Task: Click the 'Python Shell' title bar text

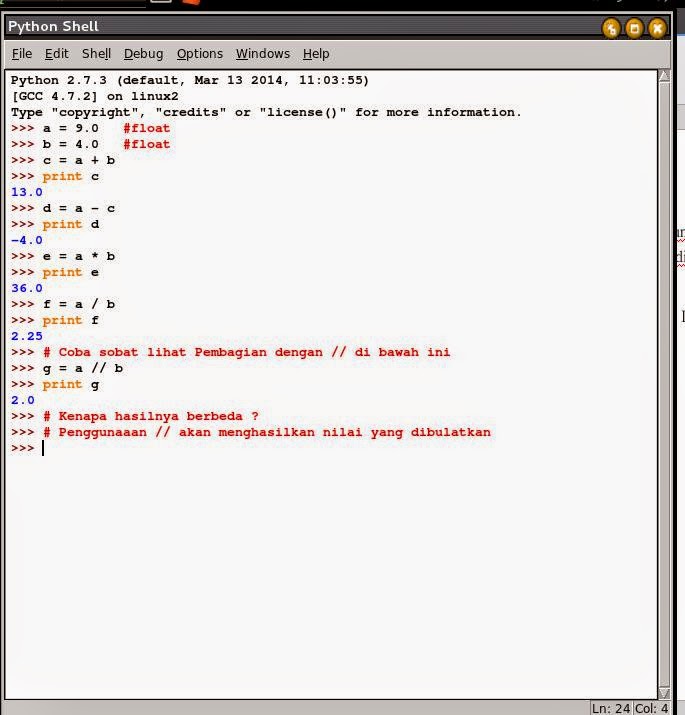Action: [x=53, y=26]
